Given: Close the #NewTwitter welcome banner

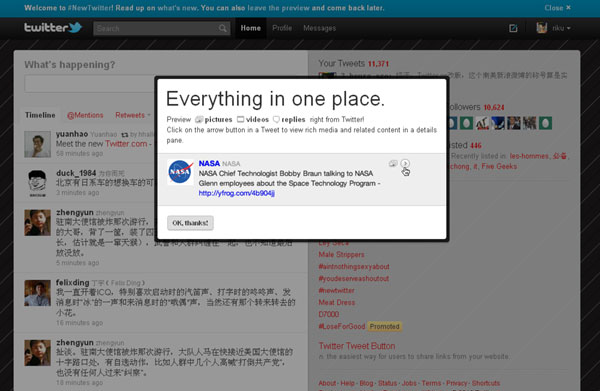Looking at the screenshot, I should tap(558, 8).
